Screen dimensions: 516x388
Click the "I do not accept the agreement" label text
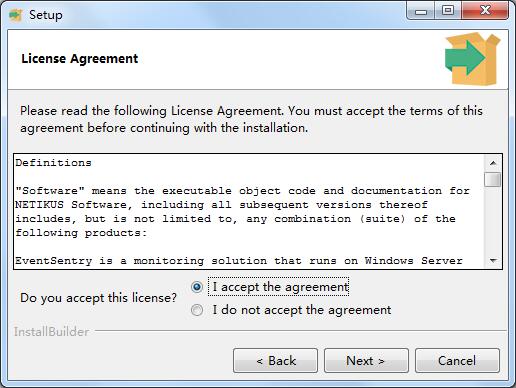click(x=302, y=310)
